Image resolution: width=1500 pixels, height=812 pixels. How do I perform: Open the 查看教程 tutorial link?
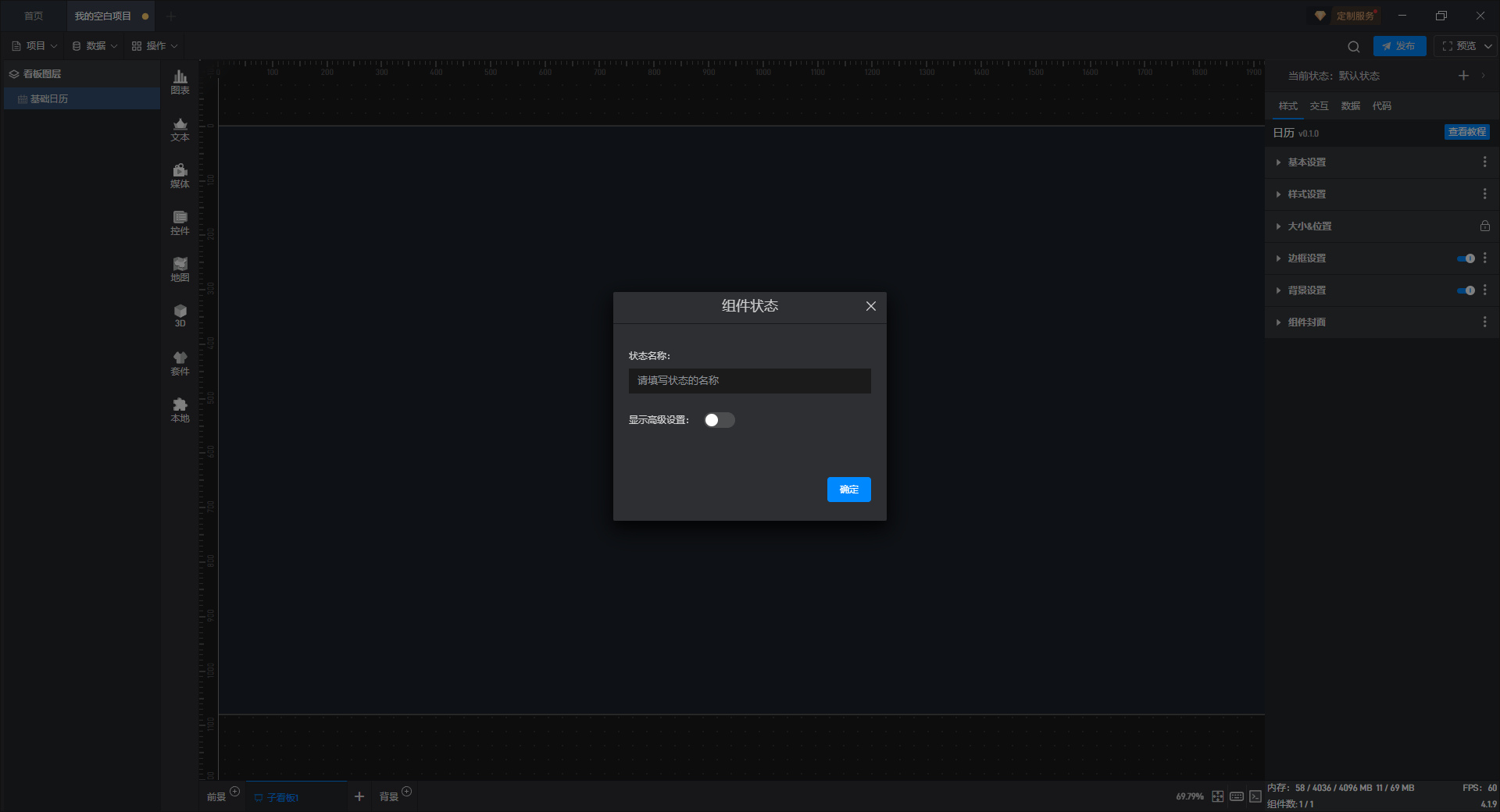pyautogui.click(x=1467, y=132)
